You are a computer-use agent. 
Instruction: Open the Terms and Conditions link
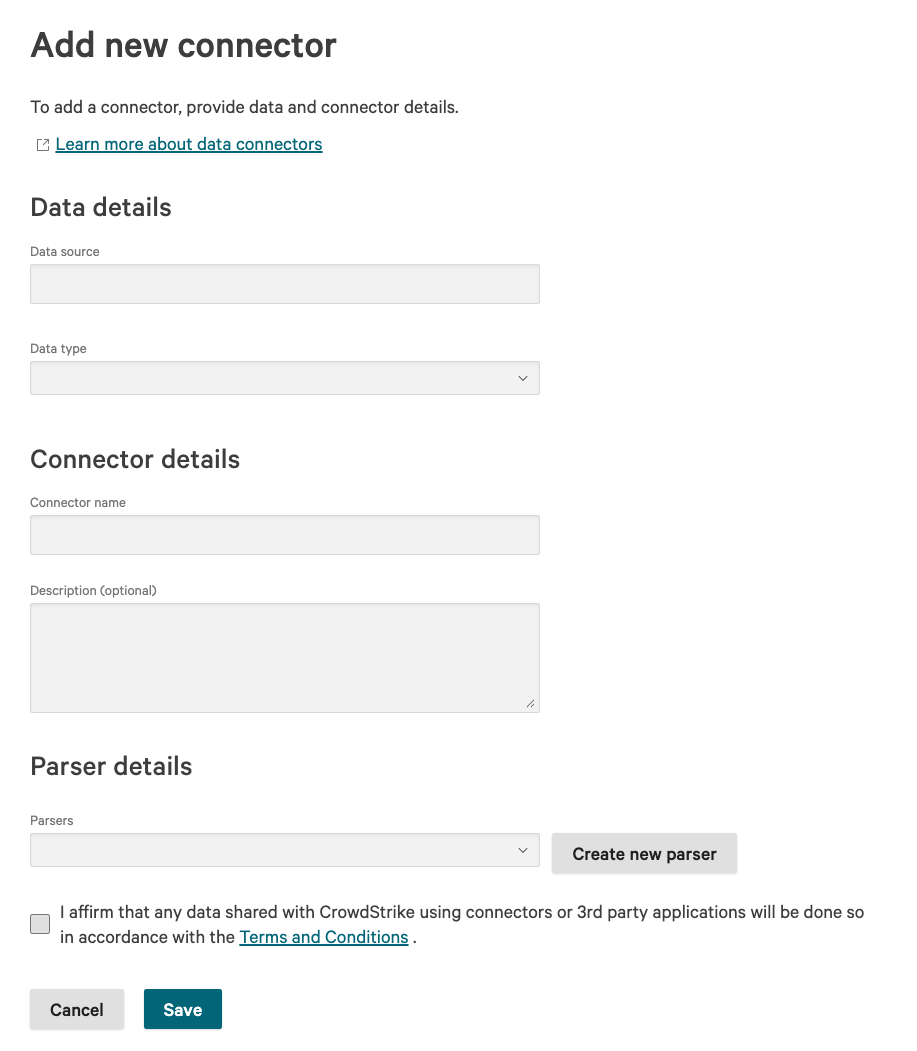[x=324, y=937]
